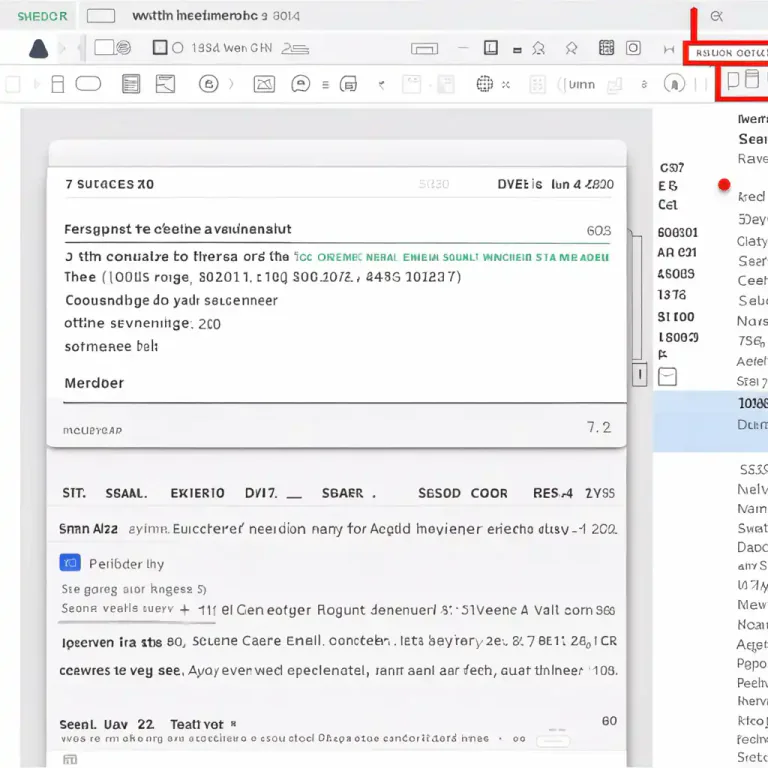
Task: Click the document icon in second toolbar
Action: pyautogui.click(x=58, y=84)
